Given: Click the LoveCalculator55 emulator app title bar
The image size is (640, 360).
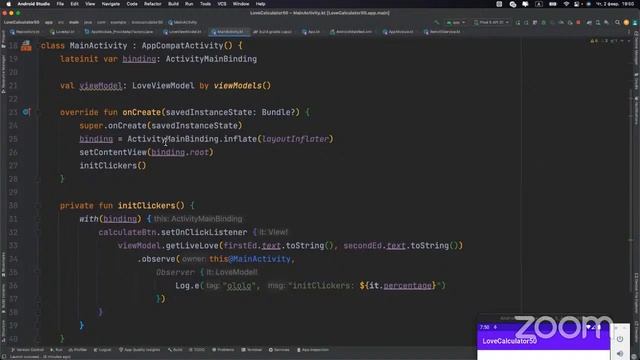Looking at the screenshot, I should click(544, 341).
